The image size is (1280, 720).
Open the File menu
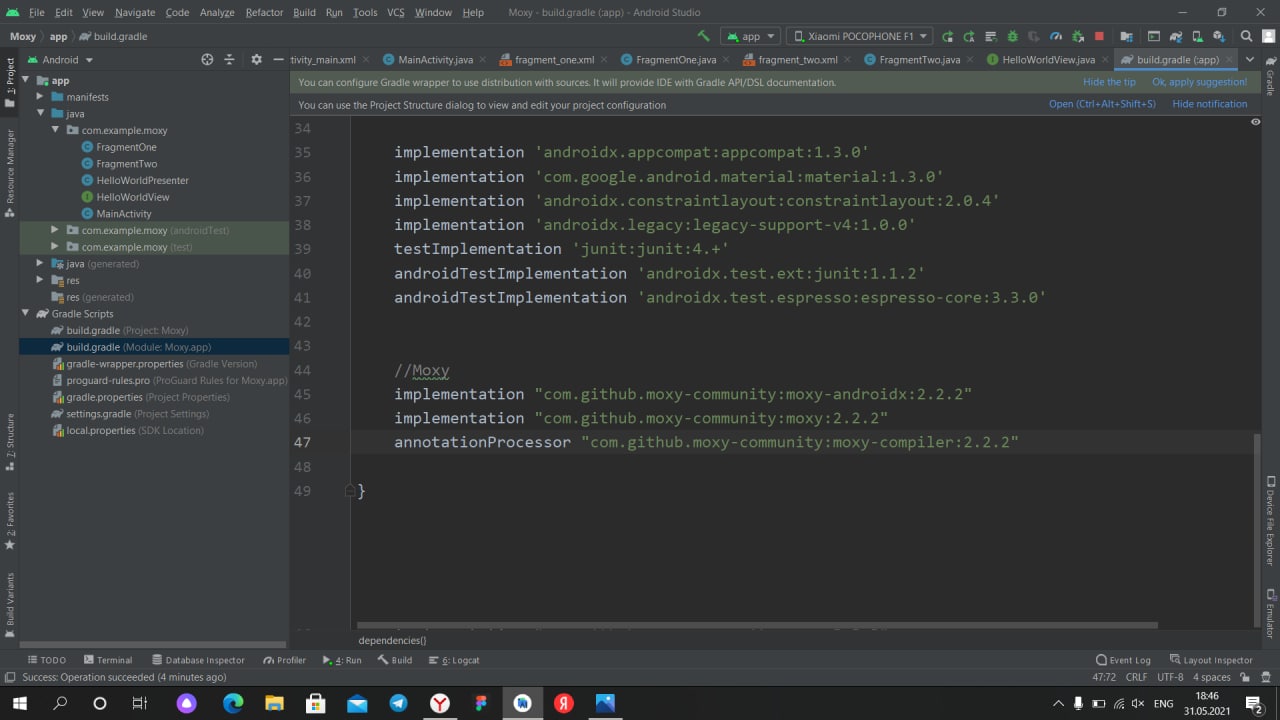(37, 12)
